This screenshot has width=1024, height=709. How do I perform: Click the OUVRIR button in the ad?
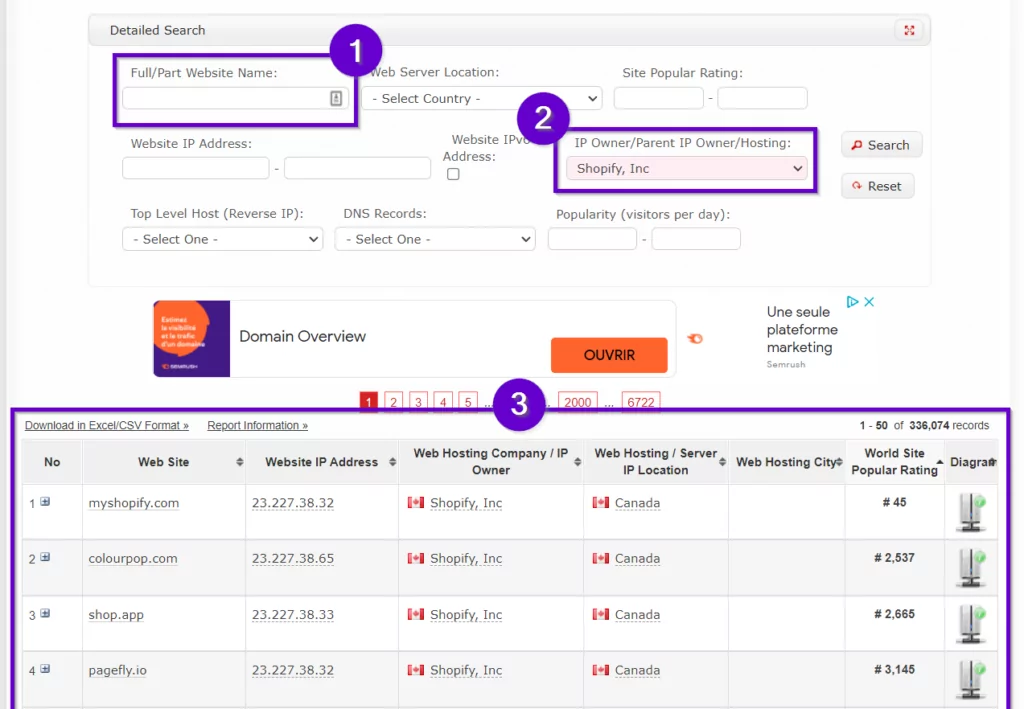coord(609,355)
